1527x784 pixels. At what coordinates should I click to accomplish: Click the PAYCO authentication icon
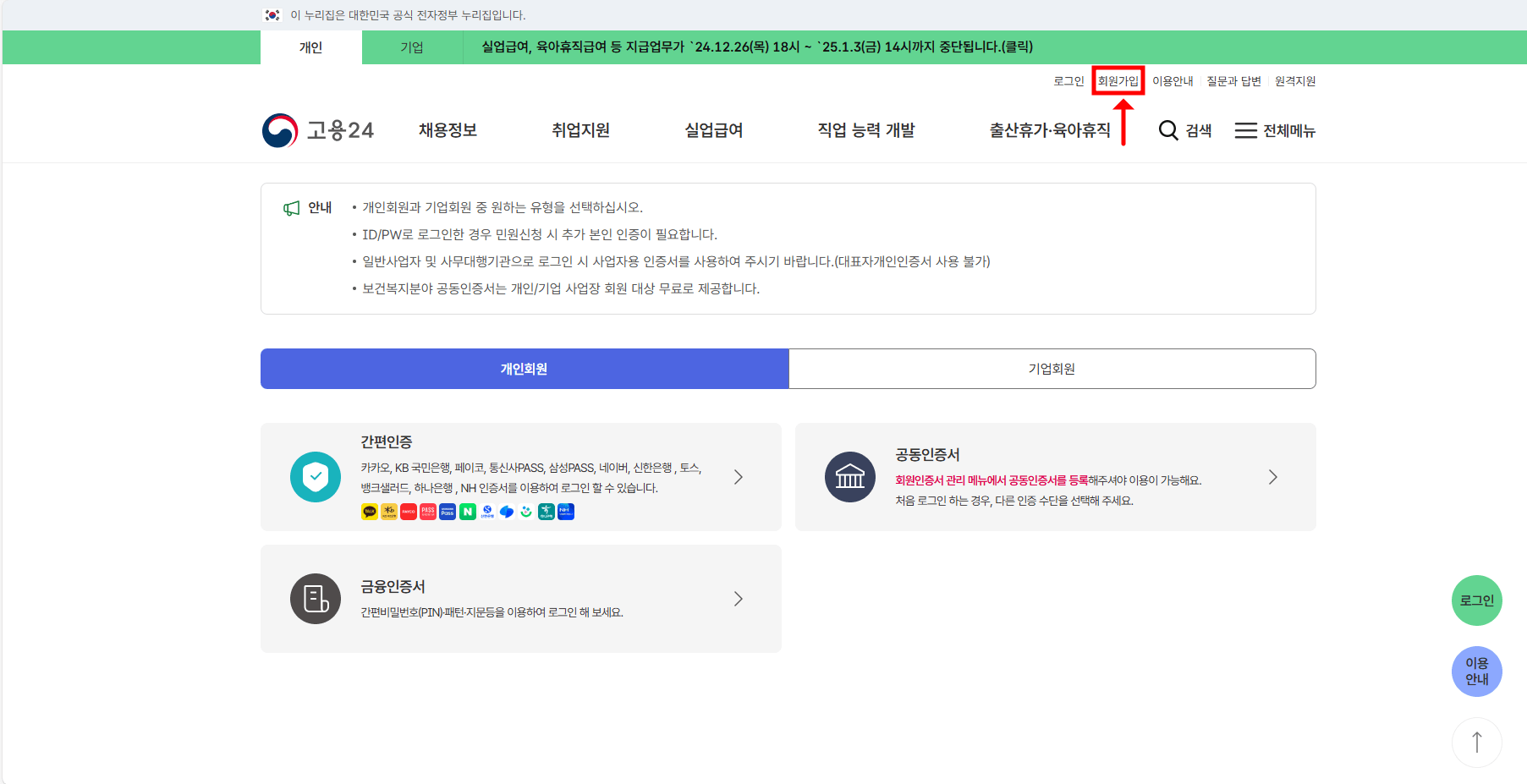click(409, 512)
